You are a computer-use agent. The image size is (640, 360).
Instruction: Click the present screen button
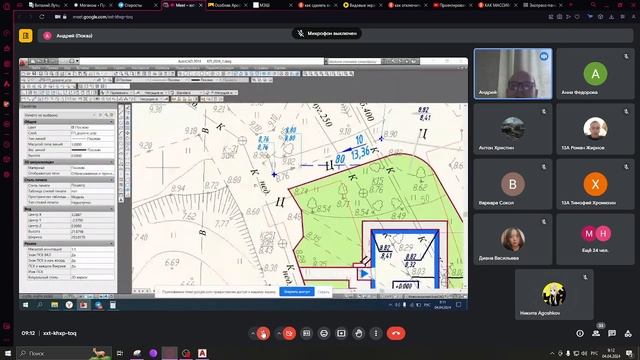pyautogui.click(x=341, y=333)
